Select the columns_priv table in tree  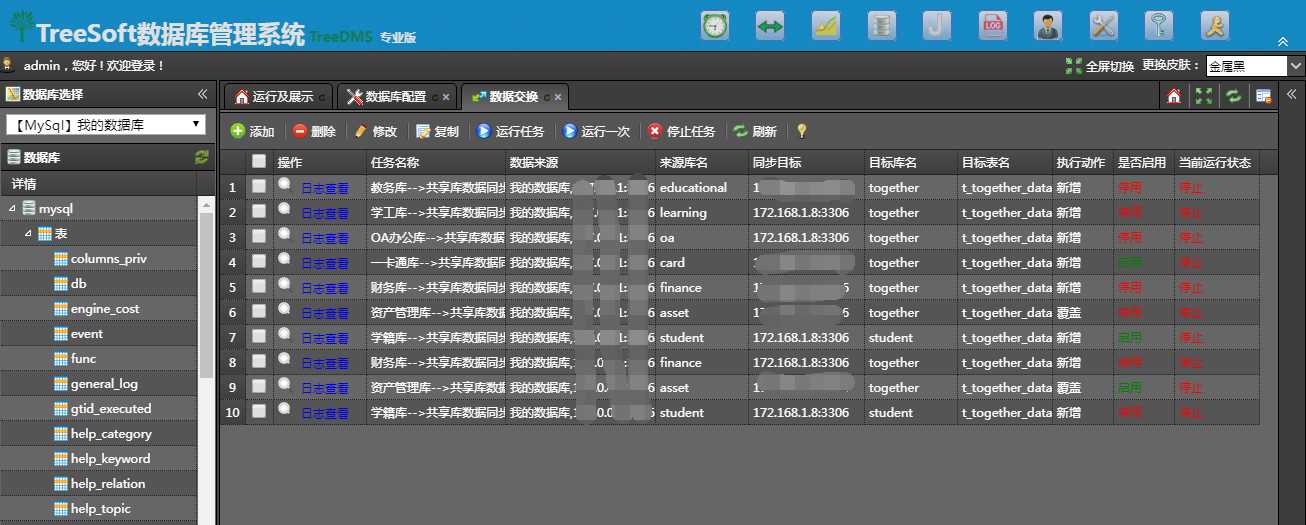pyautogui.click(x=108, y=259)
